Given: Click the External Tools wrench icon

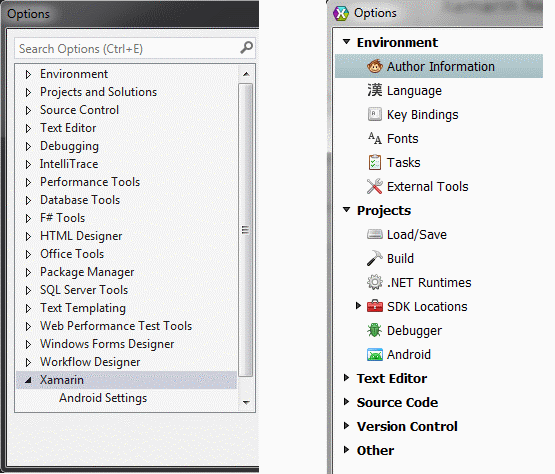Looking at the screenshot, I should [374, 187].
